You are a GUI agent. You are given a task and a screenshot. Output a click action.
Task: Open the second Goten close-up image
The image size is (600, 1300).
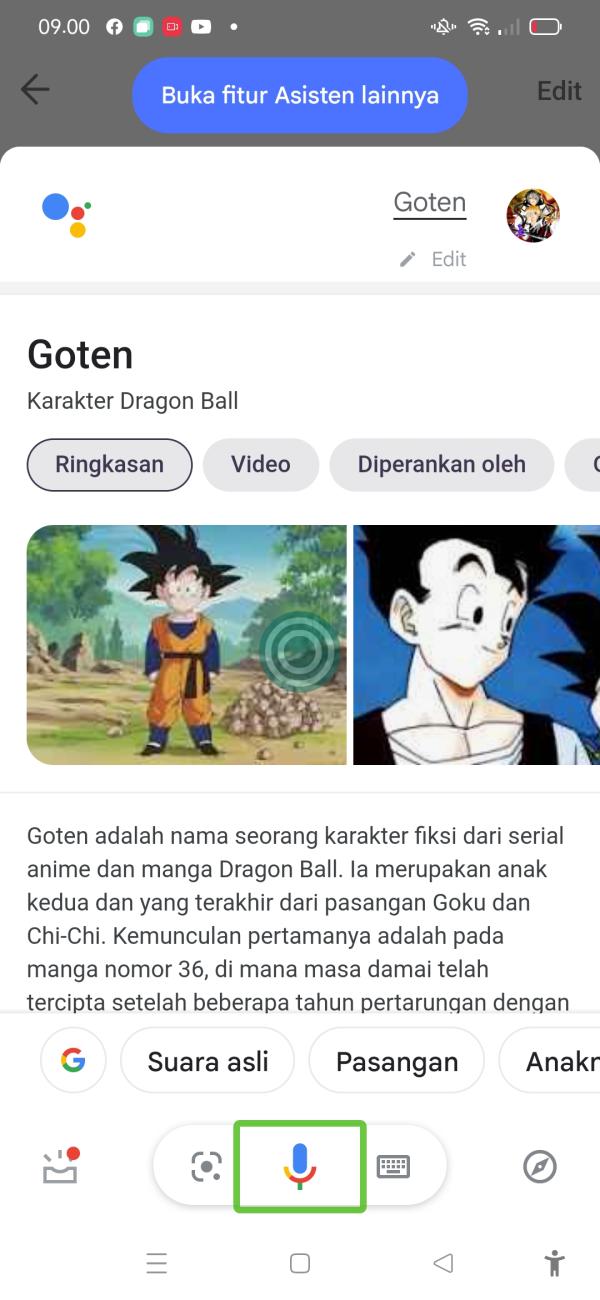click(476, 645)
